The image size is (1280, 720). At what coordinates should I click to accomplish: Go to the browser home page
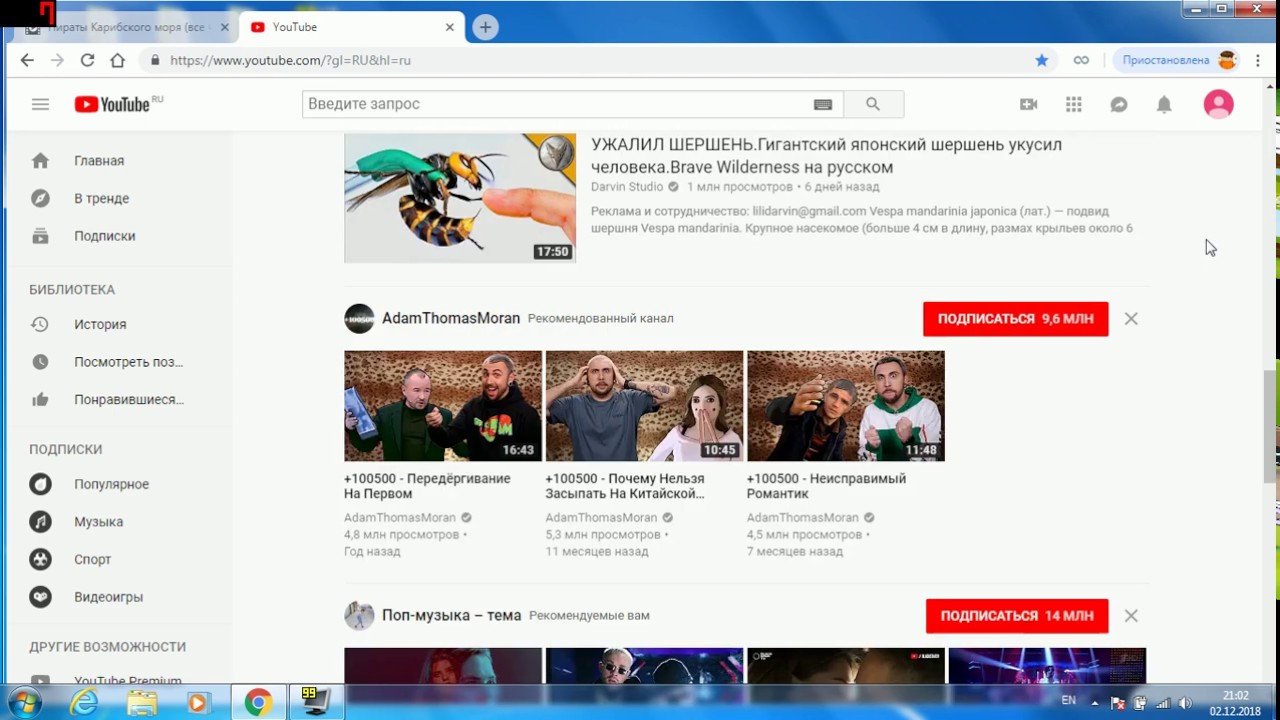[x=117, y=60]
